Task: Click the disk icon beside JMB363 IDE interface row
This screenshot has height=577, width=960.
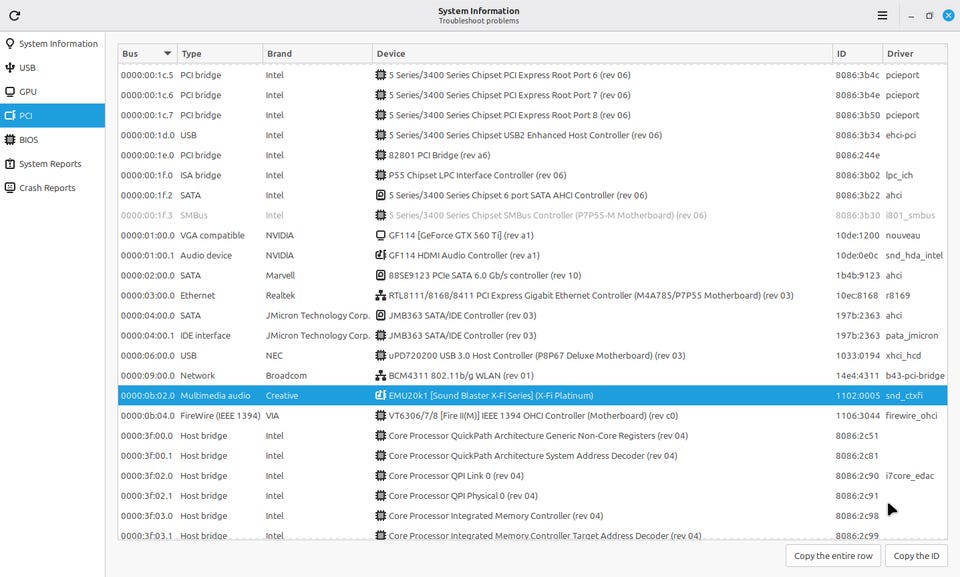Action: pos(380,335)
